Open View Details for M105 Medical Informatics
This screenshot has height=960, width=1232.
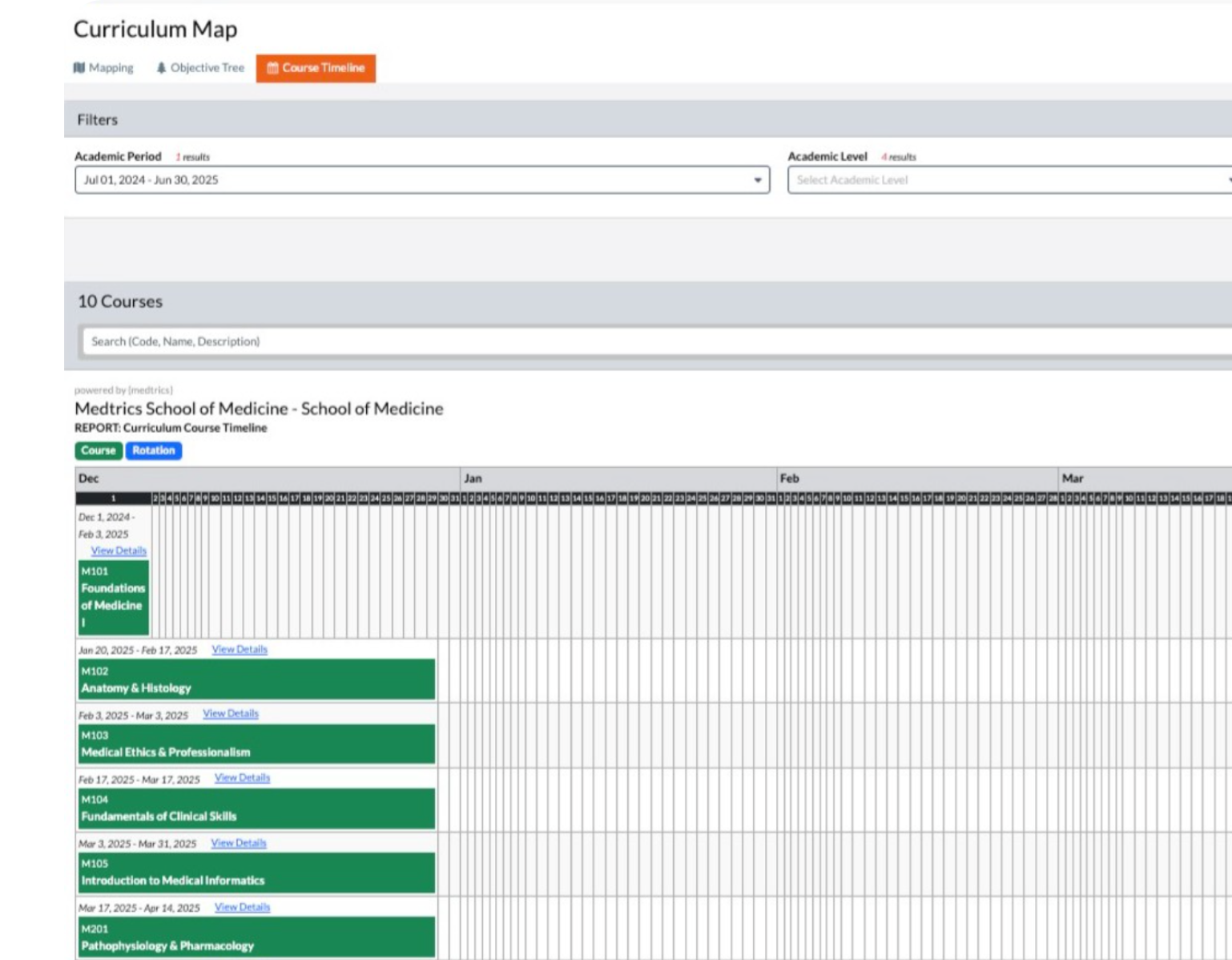(237, 842)
